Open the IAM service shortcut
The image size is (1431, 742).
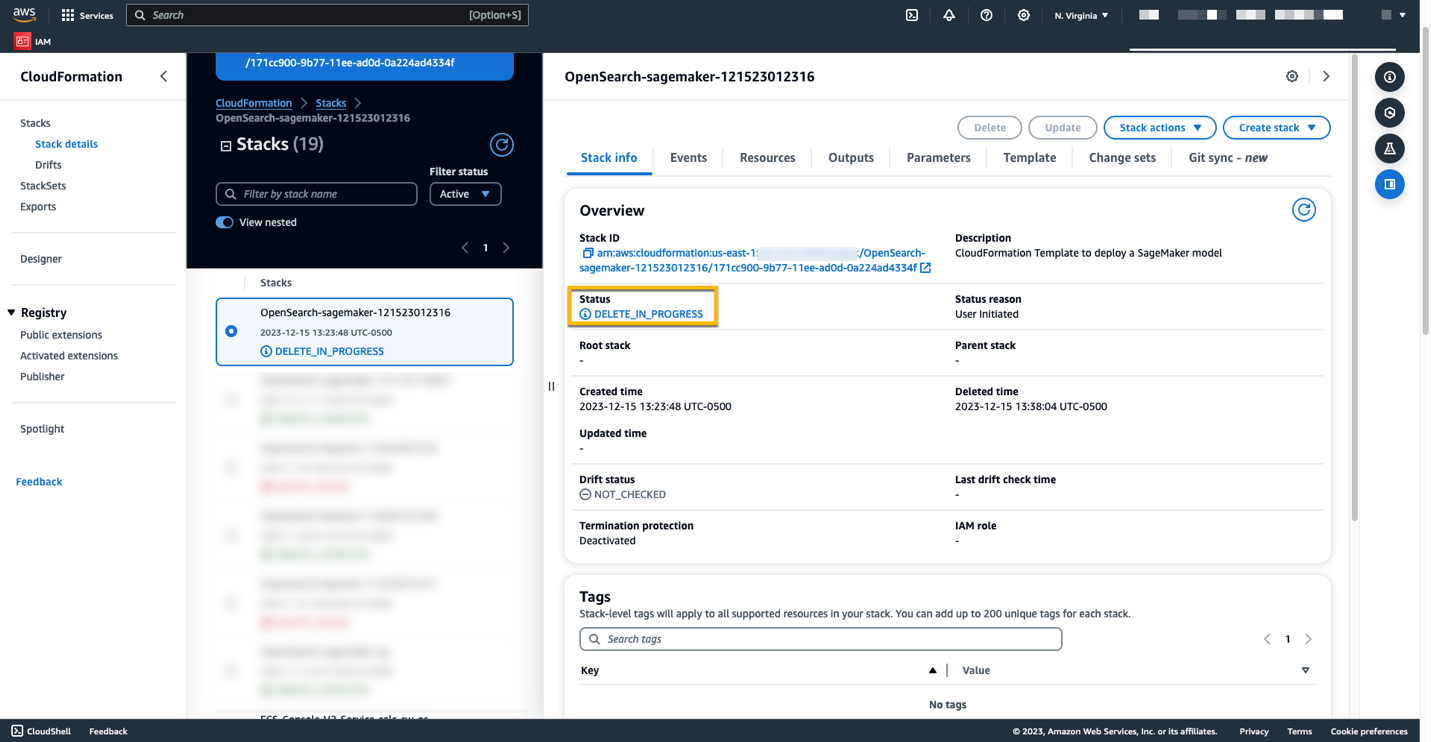[33, 41]
